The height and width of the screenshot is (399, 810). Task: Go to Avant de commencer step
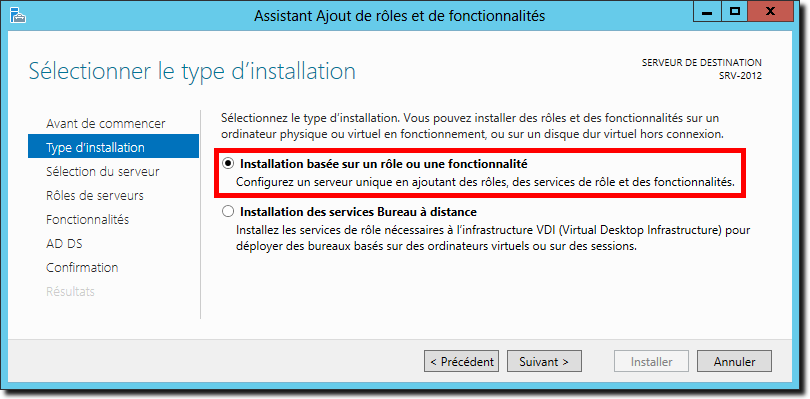point(106,124)
